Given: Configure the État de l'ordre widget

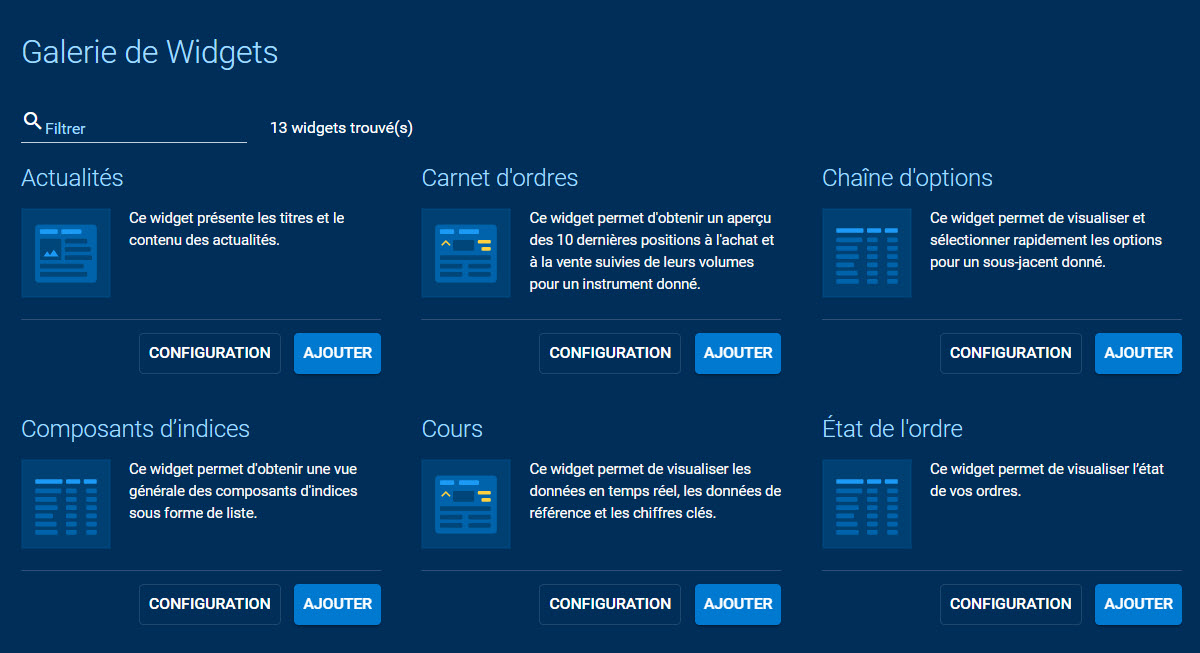Looking at the screenshot, I should 1010,604.
